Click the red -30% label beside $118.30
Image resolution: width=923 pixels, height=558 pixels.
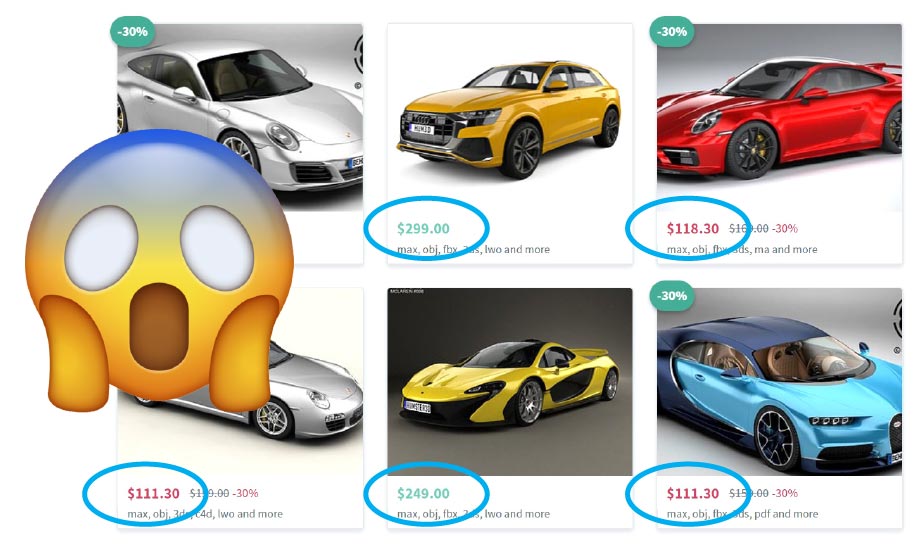click(x=785, y=228)
